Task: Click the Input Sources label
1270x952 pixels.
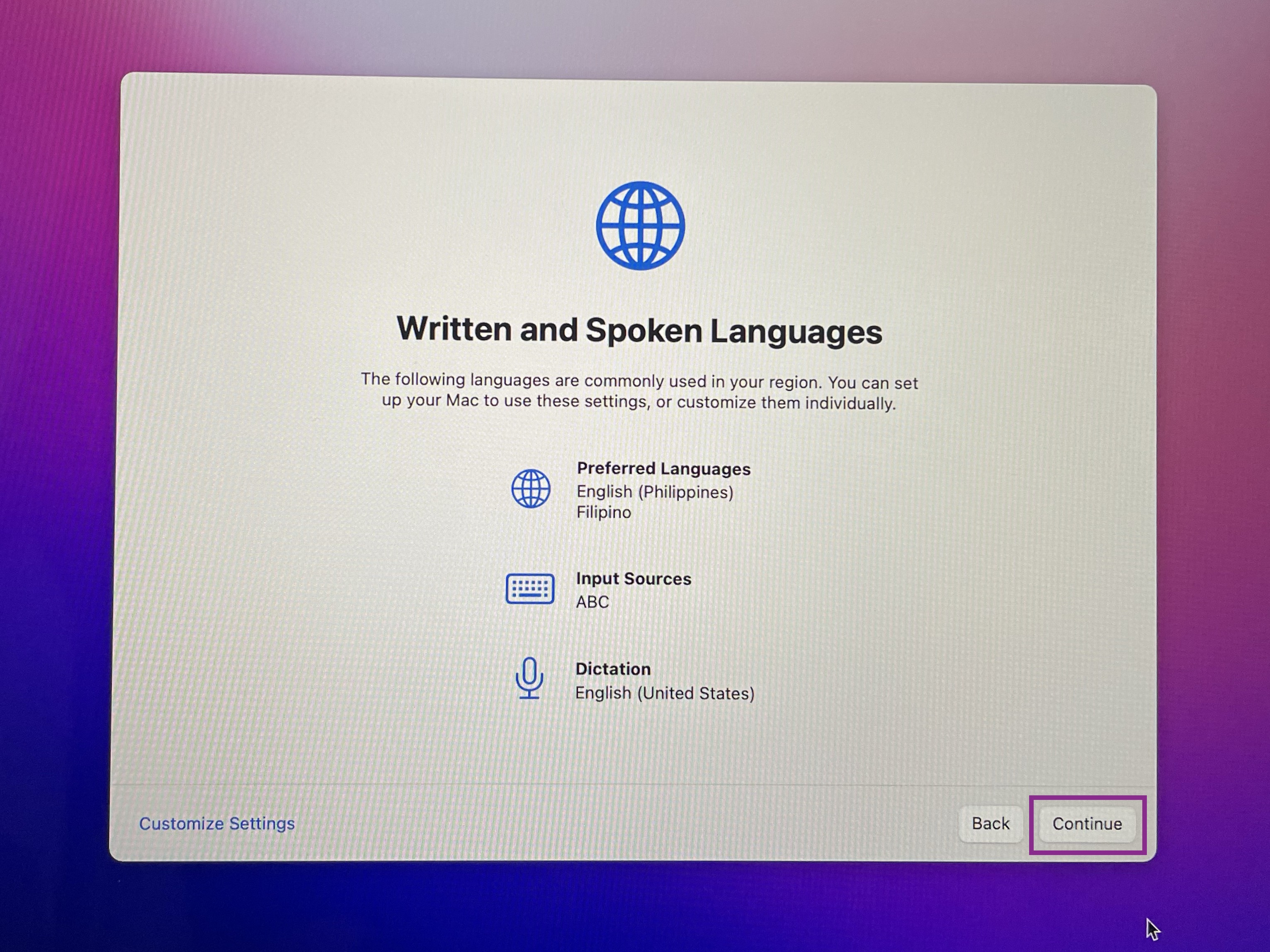Action: coord(633,579)
